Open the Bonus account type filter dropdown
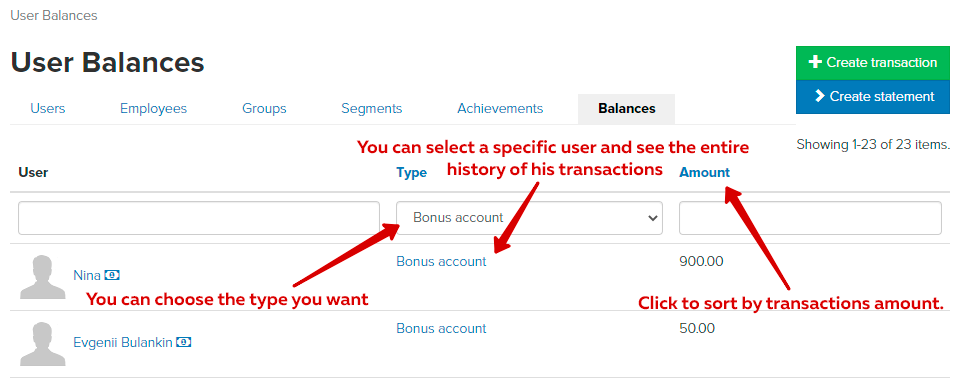The height and width of the screenshot is (381, 956). click(529, 218)
